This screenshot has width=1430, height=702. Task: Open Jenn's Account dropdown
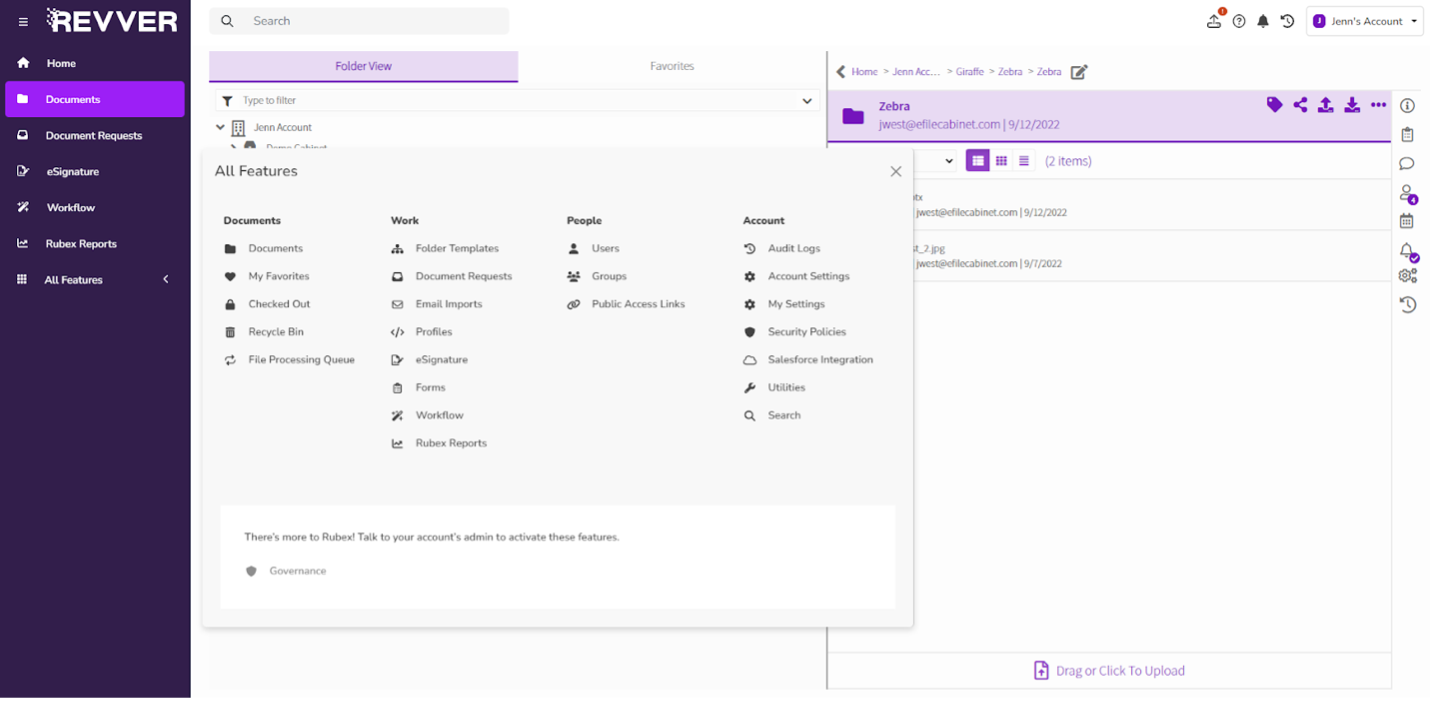[1365, 21]
